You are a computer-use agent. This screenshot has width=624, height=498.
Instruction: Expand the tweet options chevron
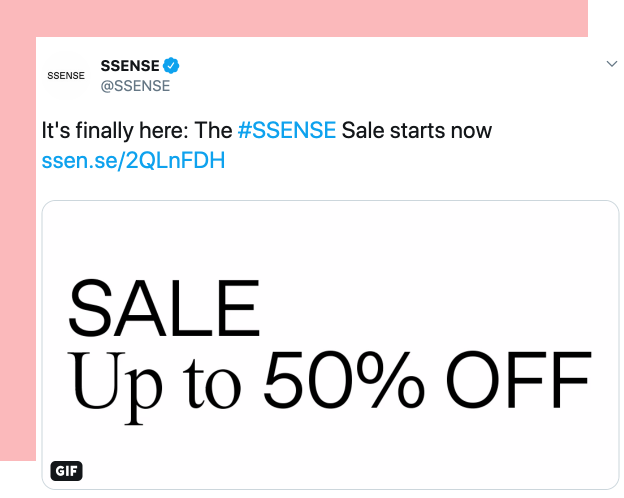(612, 64)
